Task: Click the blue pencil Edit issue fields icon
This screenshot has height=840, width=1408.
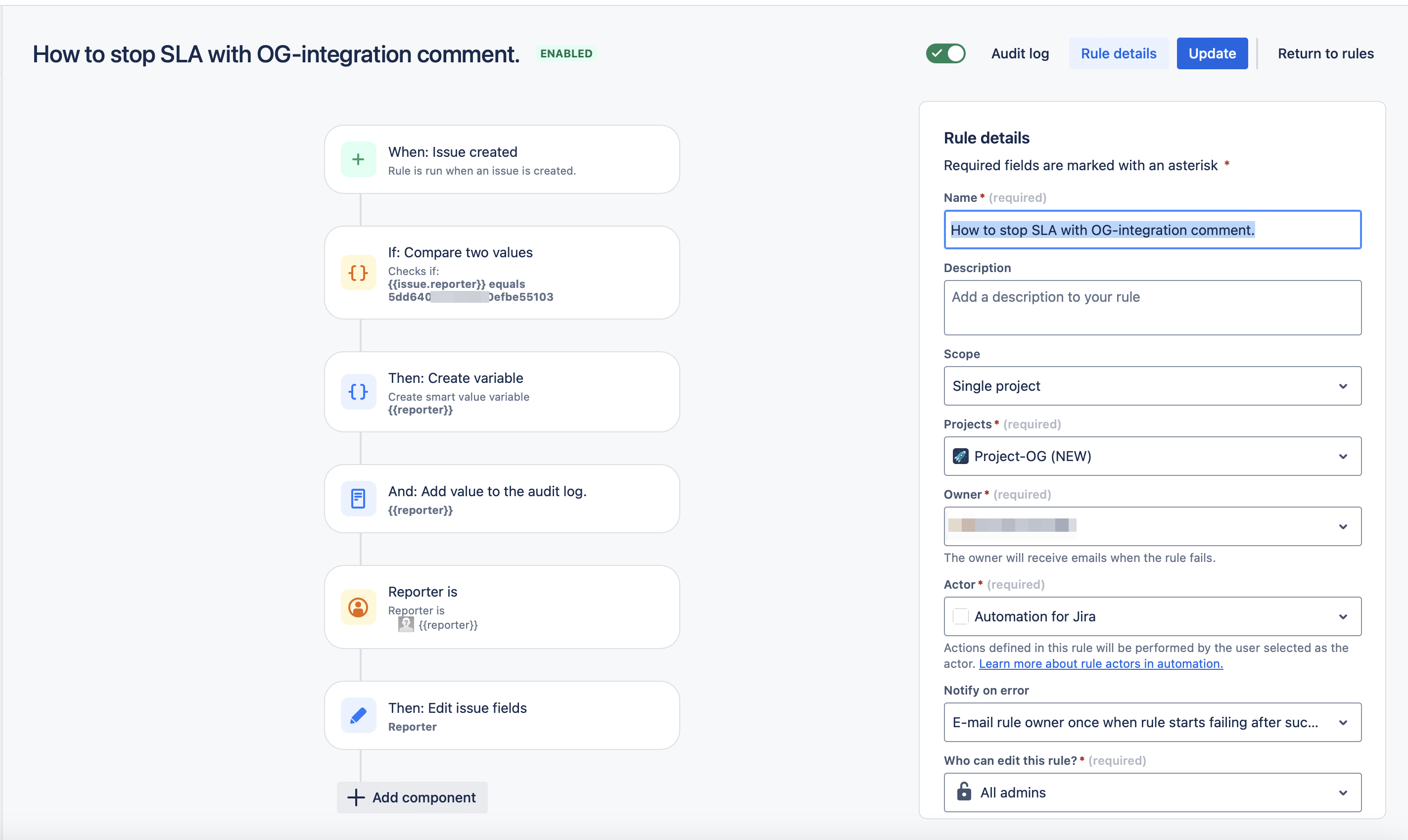Action: tap(358, 715)
